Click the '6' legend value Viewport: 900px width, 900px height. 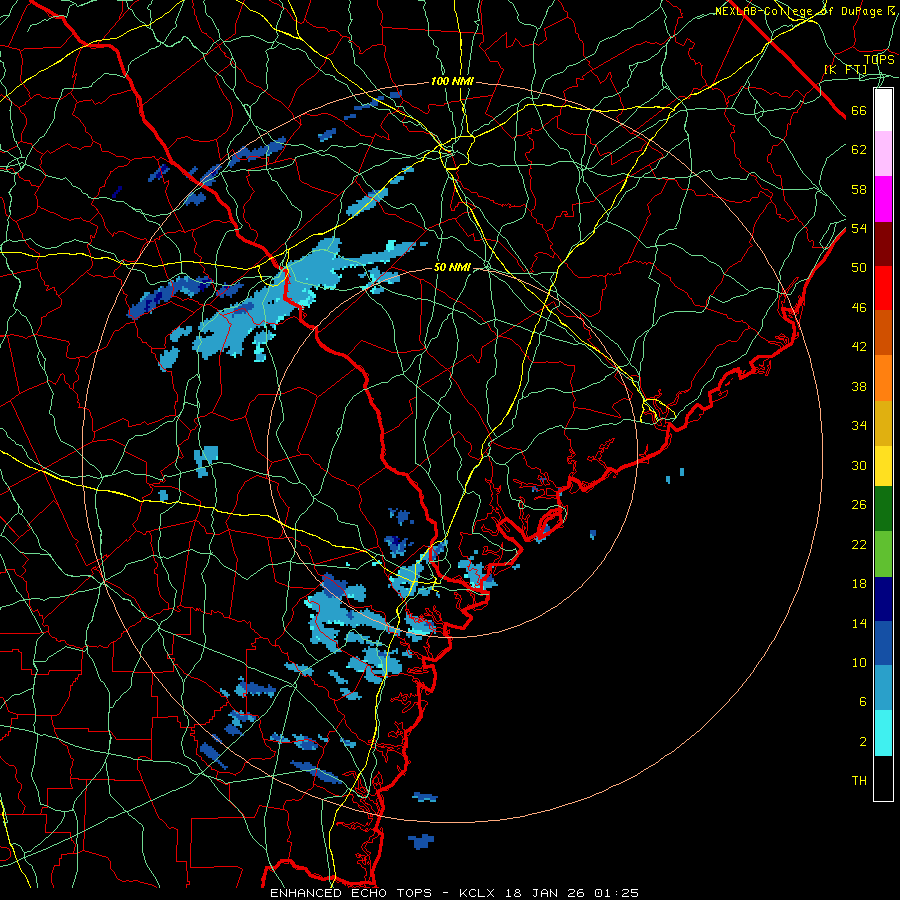(863, 702)
